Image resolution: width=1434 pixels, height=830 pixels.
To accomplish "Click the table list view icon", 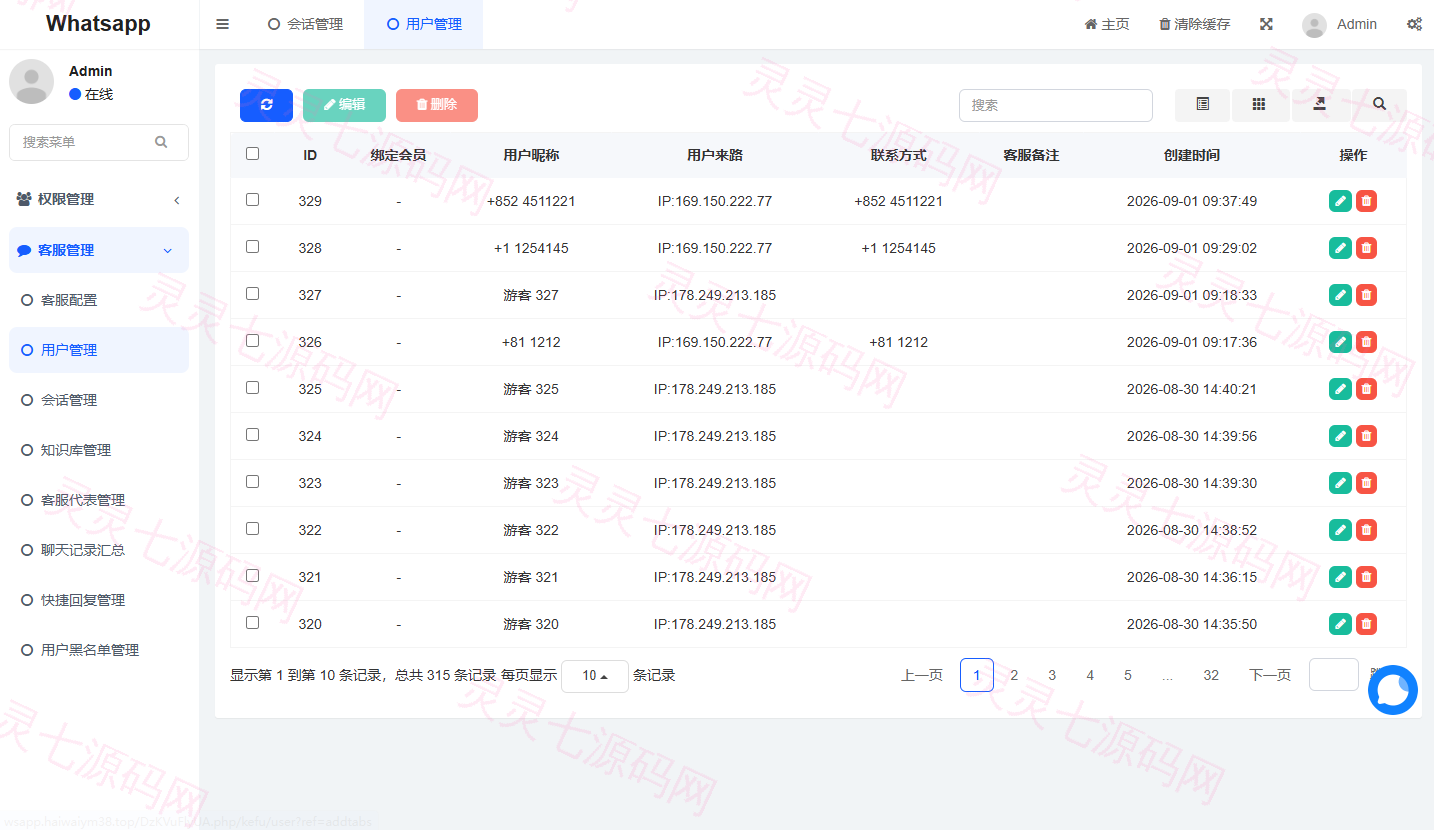I will (x=1203, y=105).
